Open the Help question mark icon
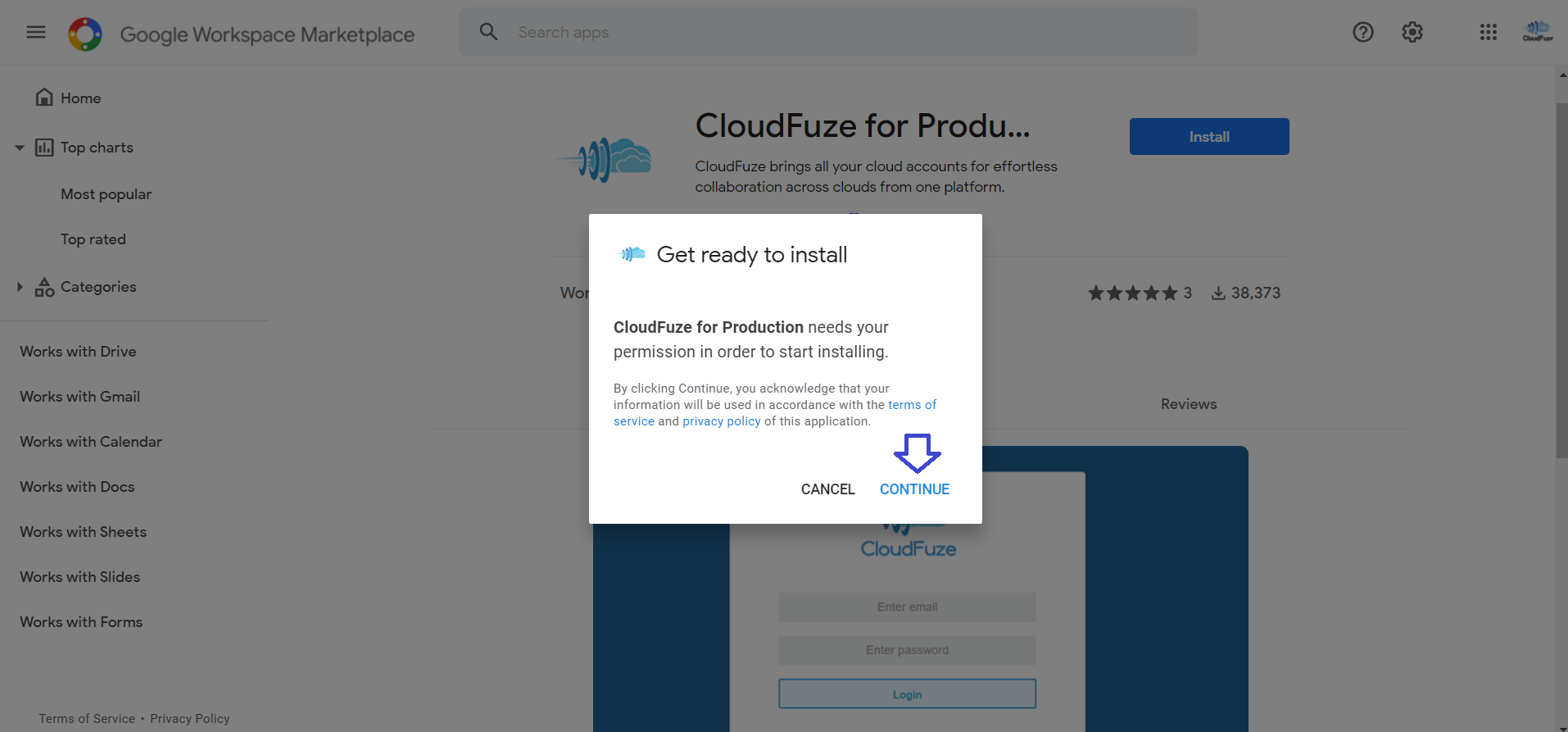Image resolution: width=1568 pixels, height=732 pixels. 1363,32
